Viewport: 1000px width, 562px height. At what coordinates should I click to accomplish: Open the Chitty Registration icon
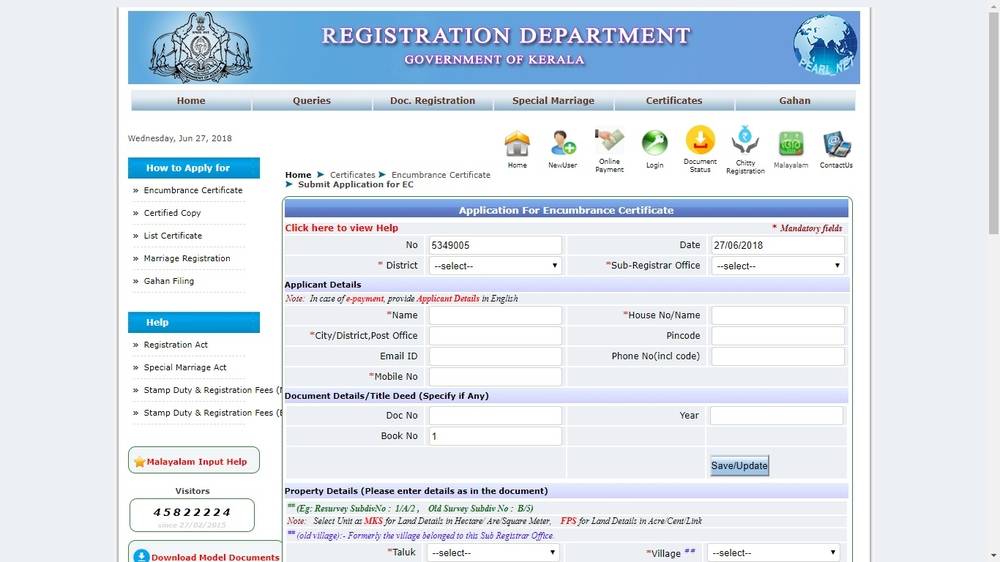pos(745,141)
